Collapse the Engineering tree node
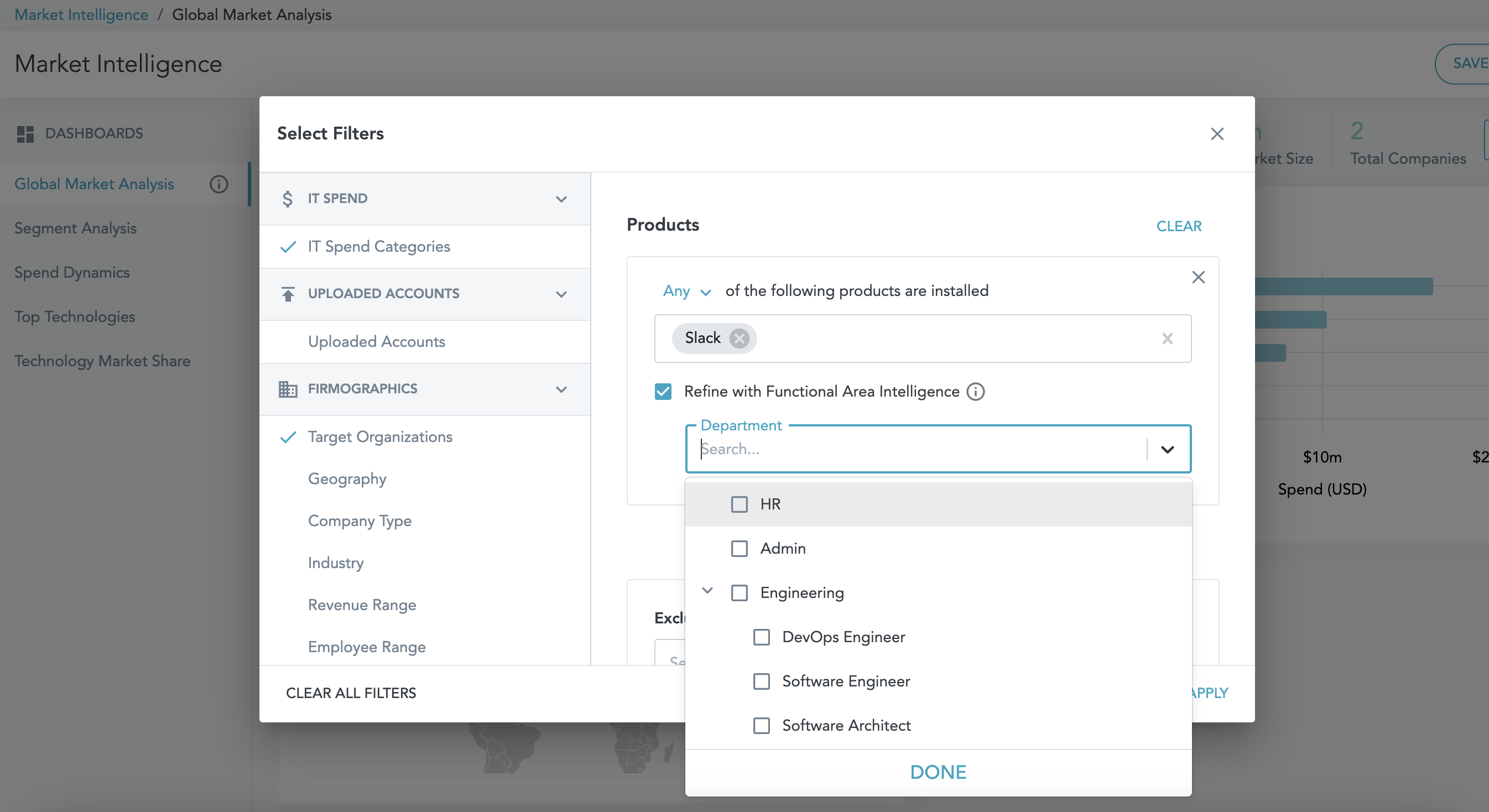The width and height of the screenshot is (1489, 812). click(x=707, y=591)
